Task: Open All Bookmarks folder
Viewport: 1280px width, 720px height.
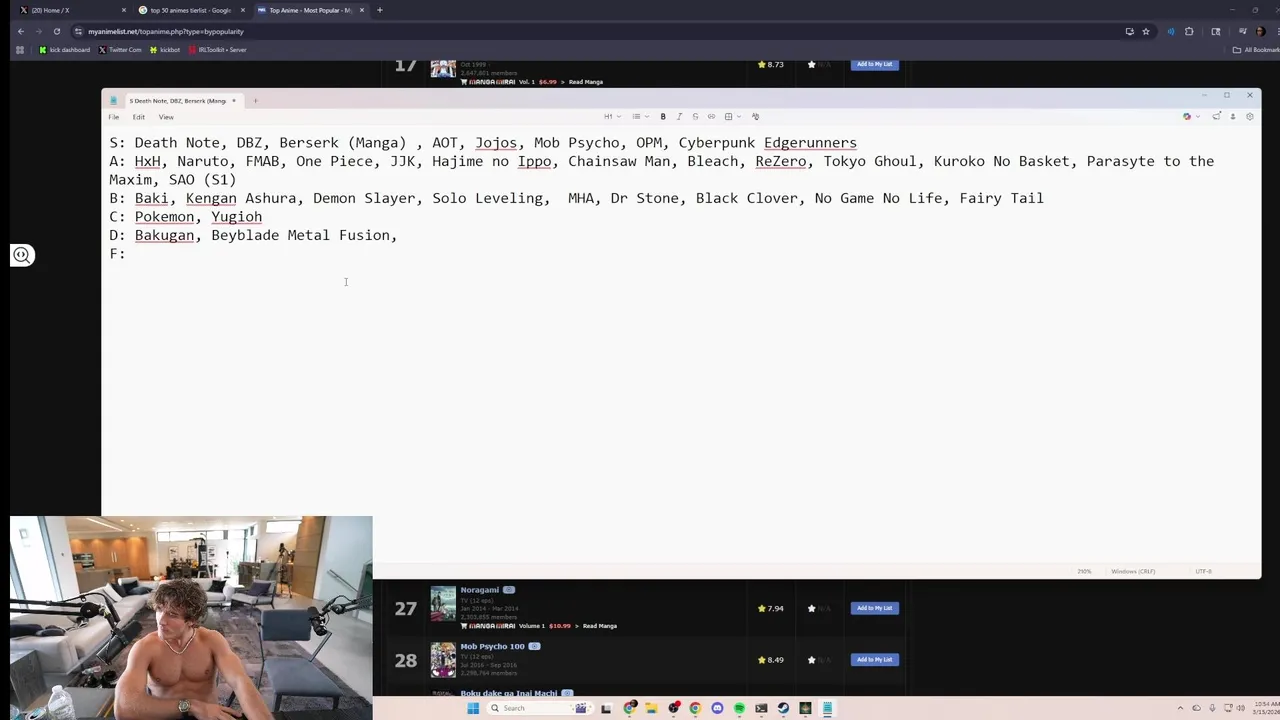Action: [x=1256, y=50]
